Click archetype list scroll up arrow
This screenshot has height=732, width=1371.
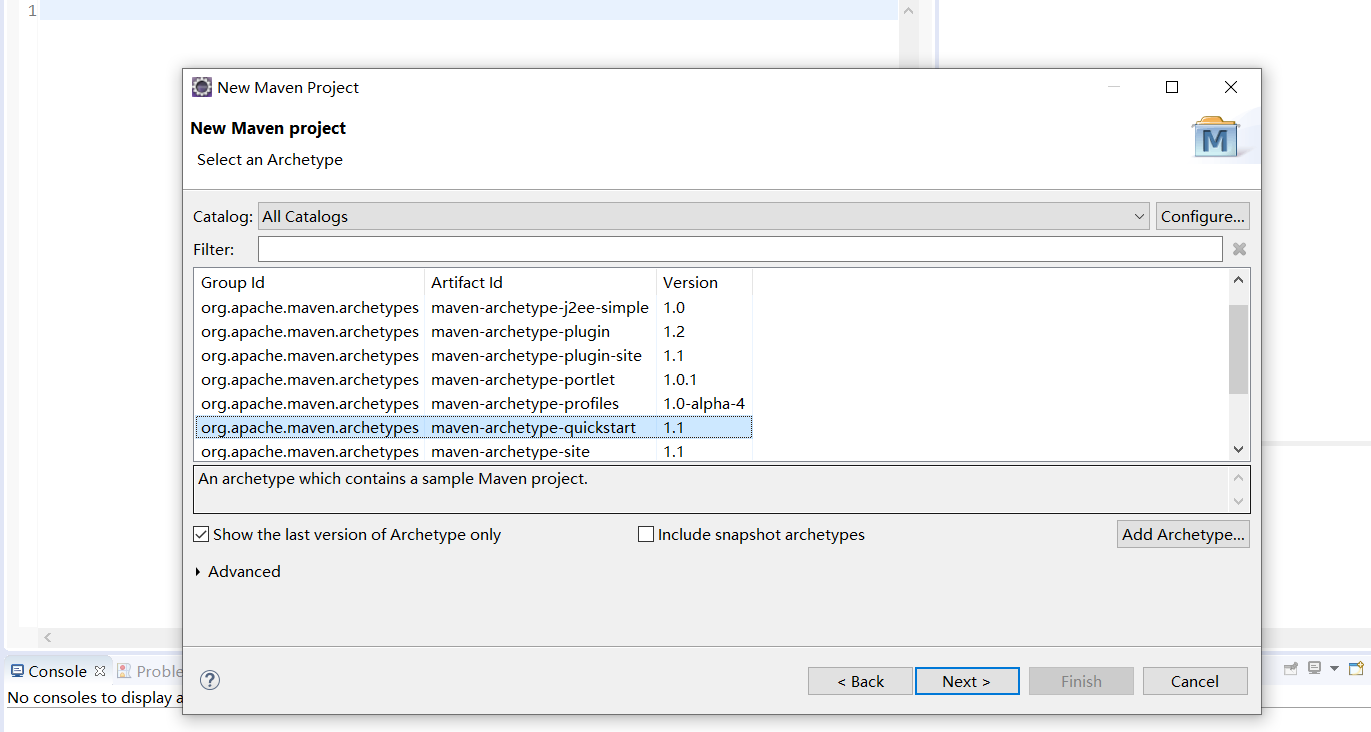click(x=1239, y=281)
